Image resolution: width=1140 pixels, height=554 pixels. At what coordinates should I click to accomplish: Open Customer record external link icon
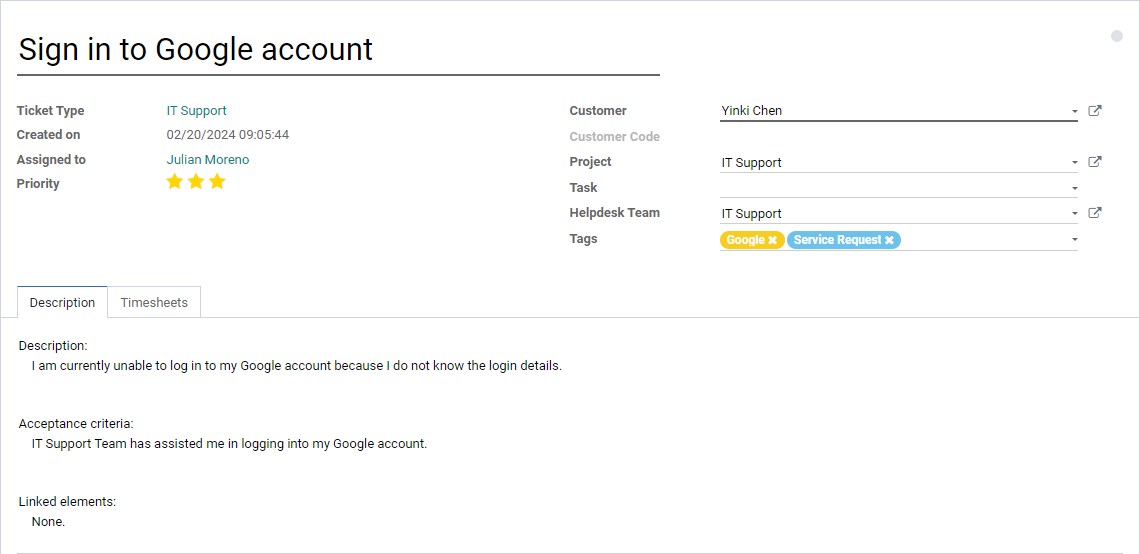(x=1094, y=111)
